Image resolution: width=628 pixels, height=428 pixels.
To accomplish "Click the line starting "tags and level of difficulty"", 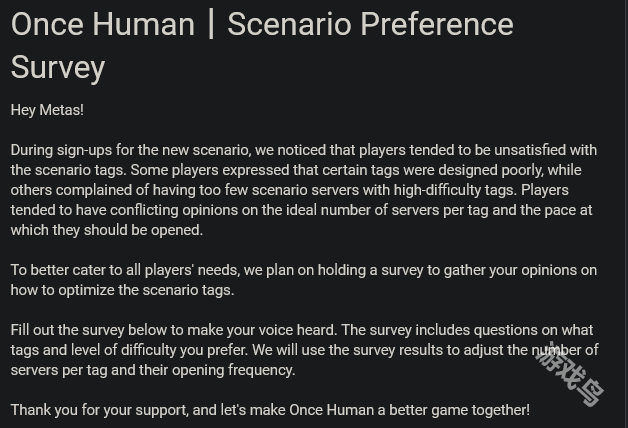I will pos(304,350).
